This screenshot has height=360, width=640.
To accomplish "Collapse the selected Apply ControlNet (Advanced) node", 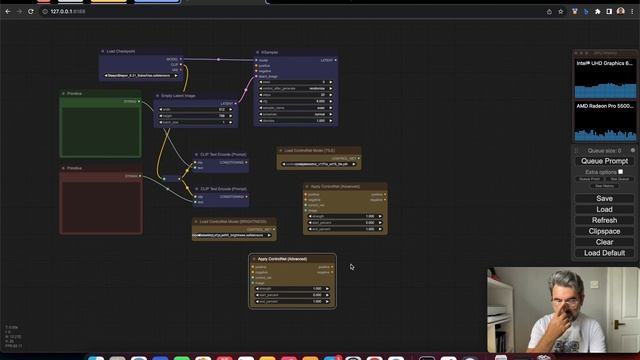I will tap(254, 259).
